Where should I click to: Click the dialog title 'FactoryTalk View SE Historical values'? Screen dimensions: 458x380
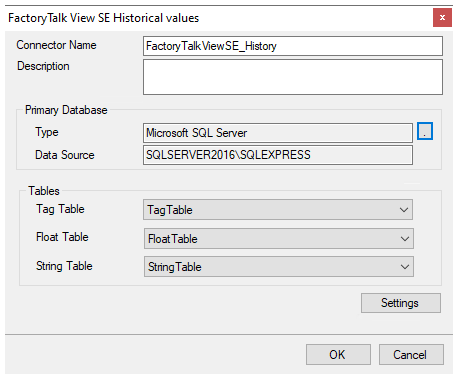[104, 18]
